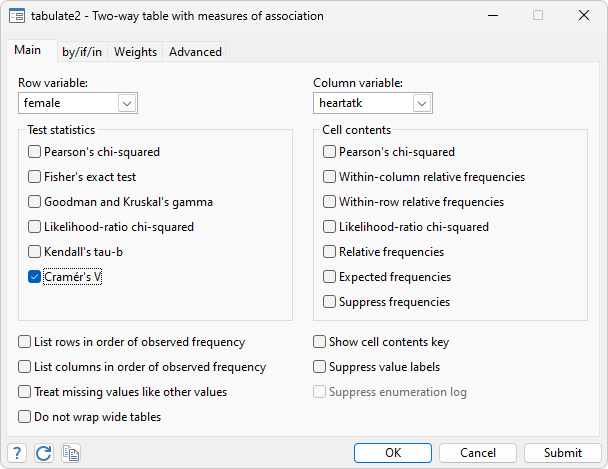Enable Kendall's tau-b statistic
Viewport: 608px width, 469px height.
pyautogui.click(x=35, y=252)
